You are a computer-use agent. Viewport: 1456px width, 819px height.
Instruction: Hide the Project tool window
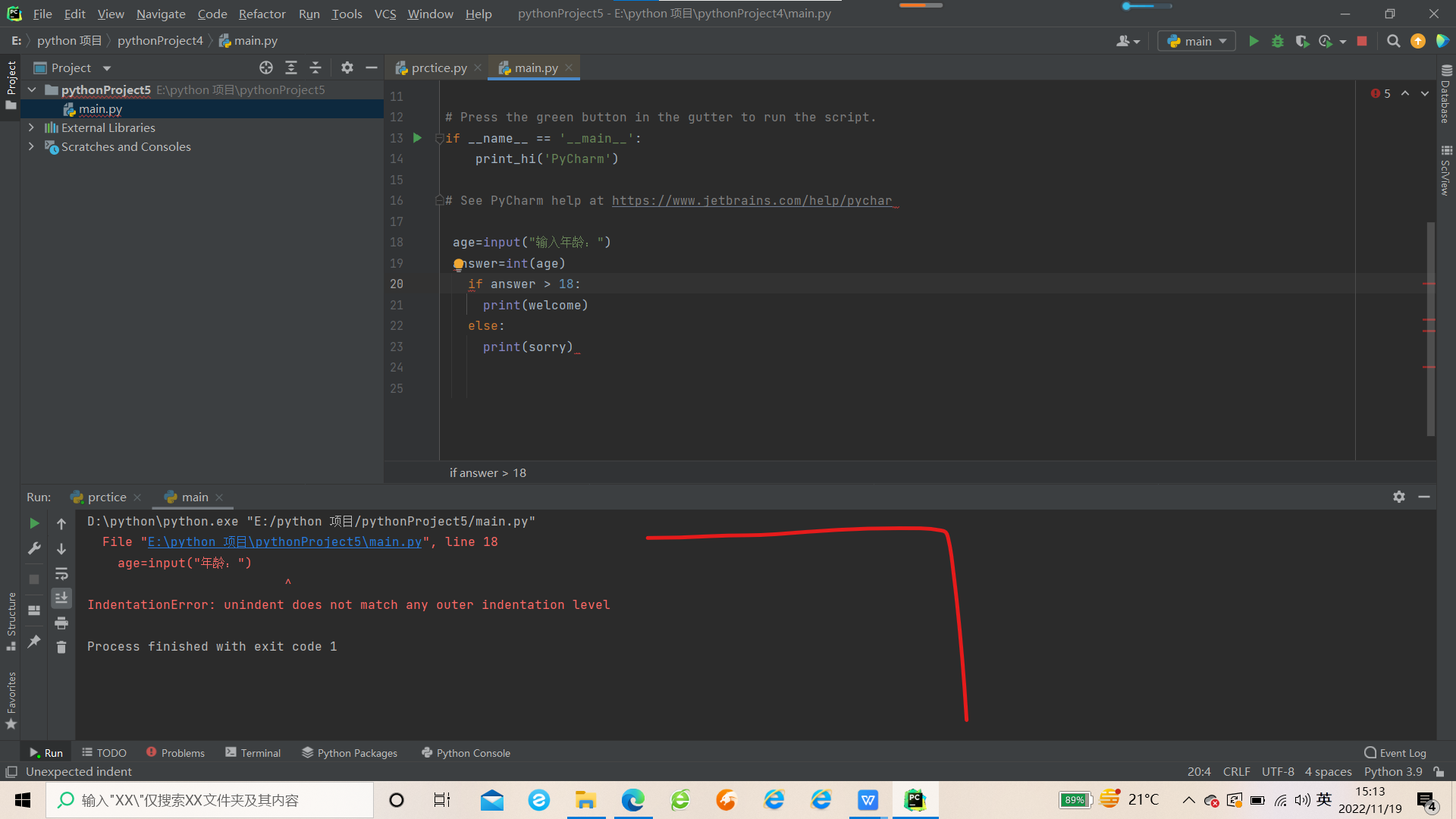click(x=372, y=67)
